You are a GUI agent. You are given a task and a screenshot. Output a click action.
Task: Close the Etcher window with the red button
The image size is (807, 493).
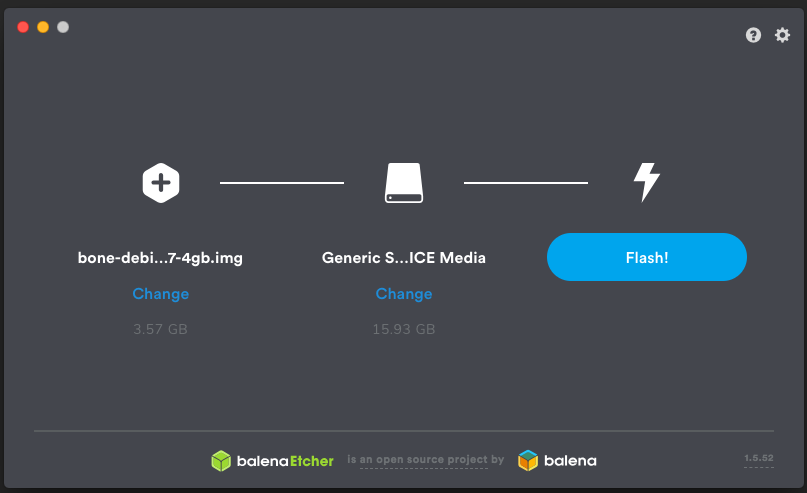23,27
